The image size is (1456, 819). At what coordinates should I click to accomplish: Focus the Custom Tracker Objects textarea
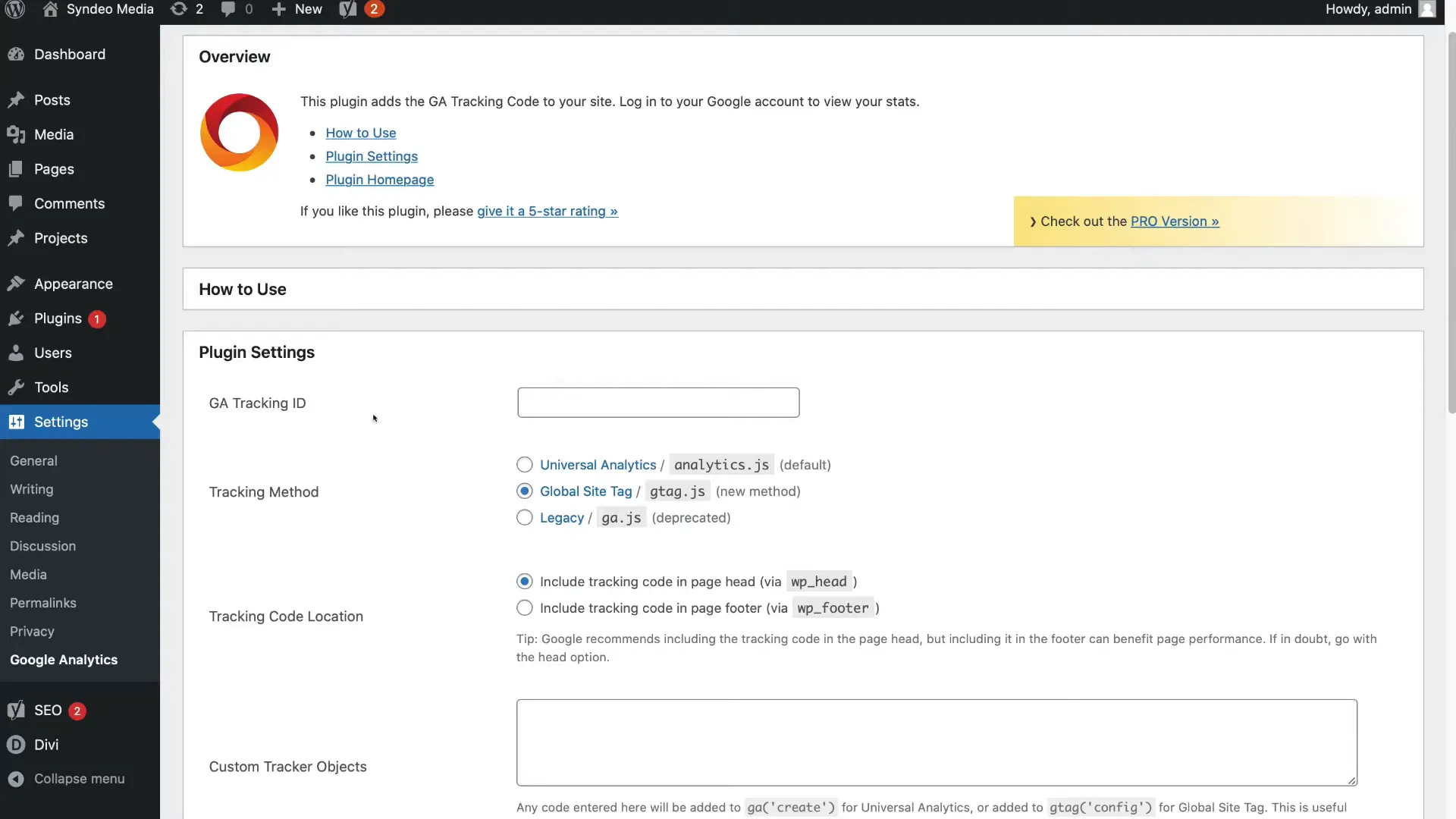[x=937, y=742]
